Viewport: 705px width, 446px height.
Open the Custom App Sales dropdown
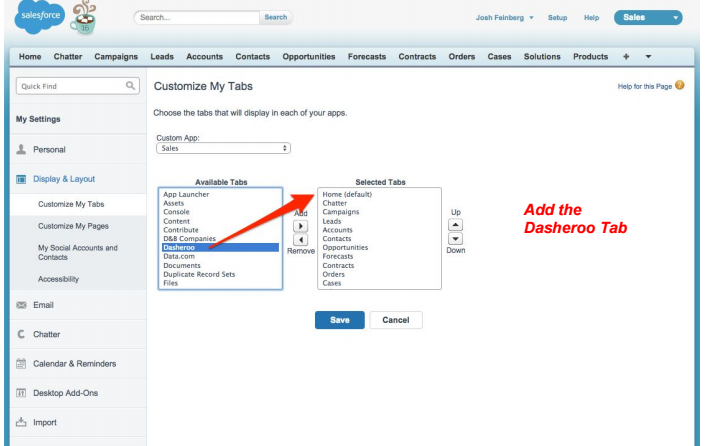pos(223,148)
